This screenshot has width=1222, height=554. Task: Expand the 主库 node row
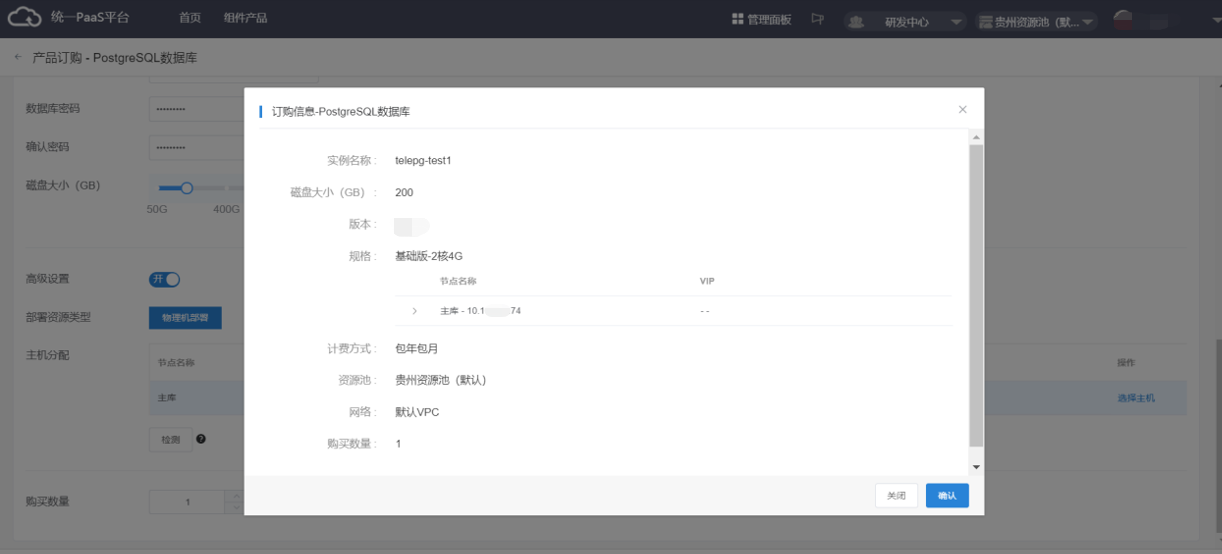pyautogui.click(x=415, y=311)
